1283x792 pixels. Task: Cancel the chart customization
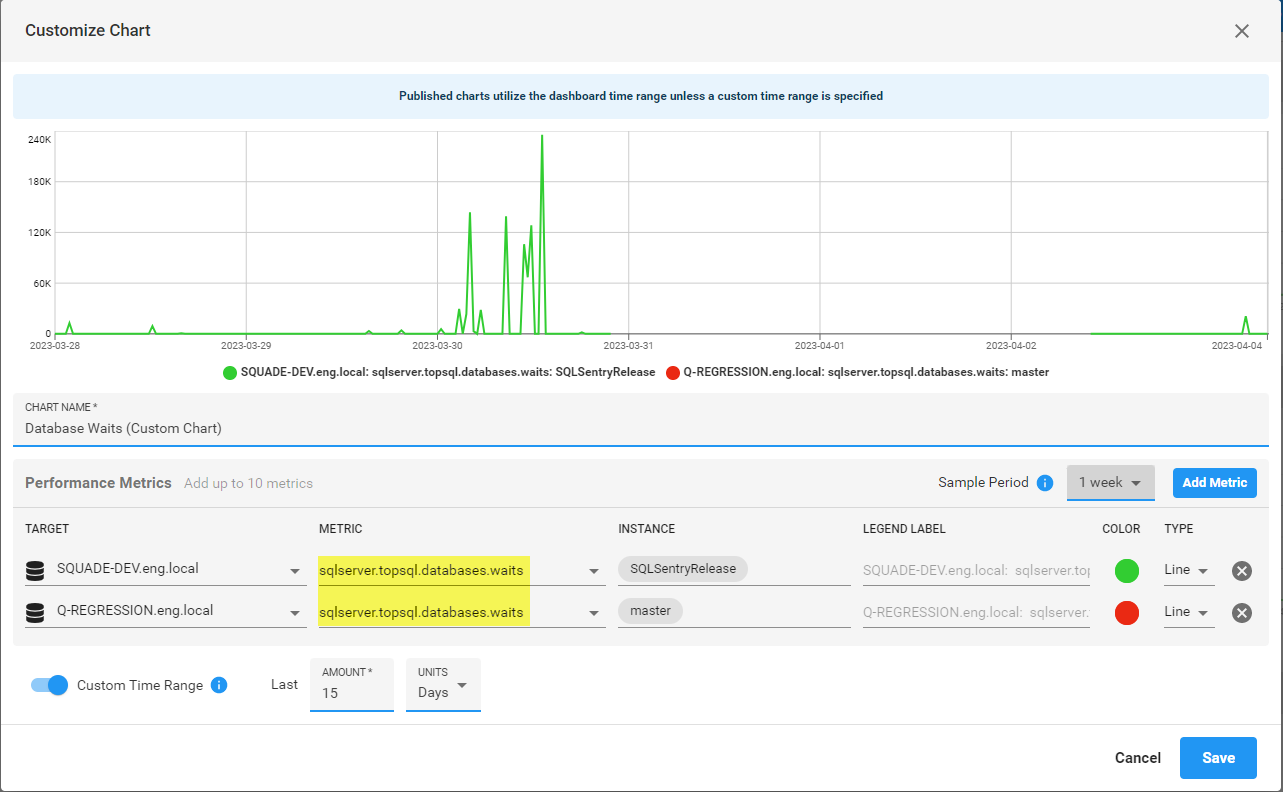(x=1138, y=758)
